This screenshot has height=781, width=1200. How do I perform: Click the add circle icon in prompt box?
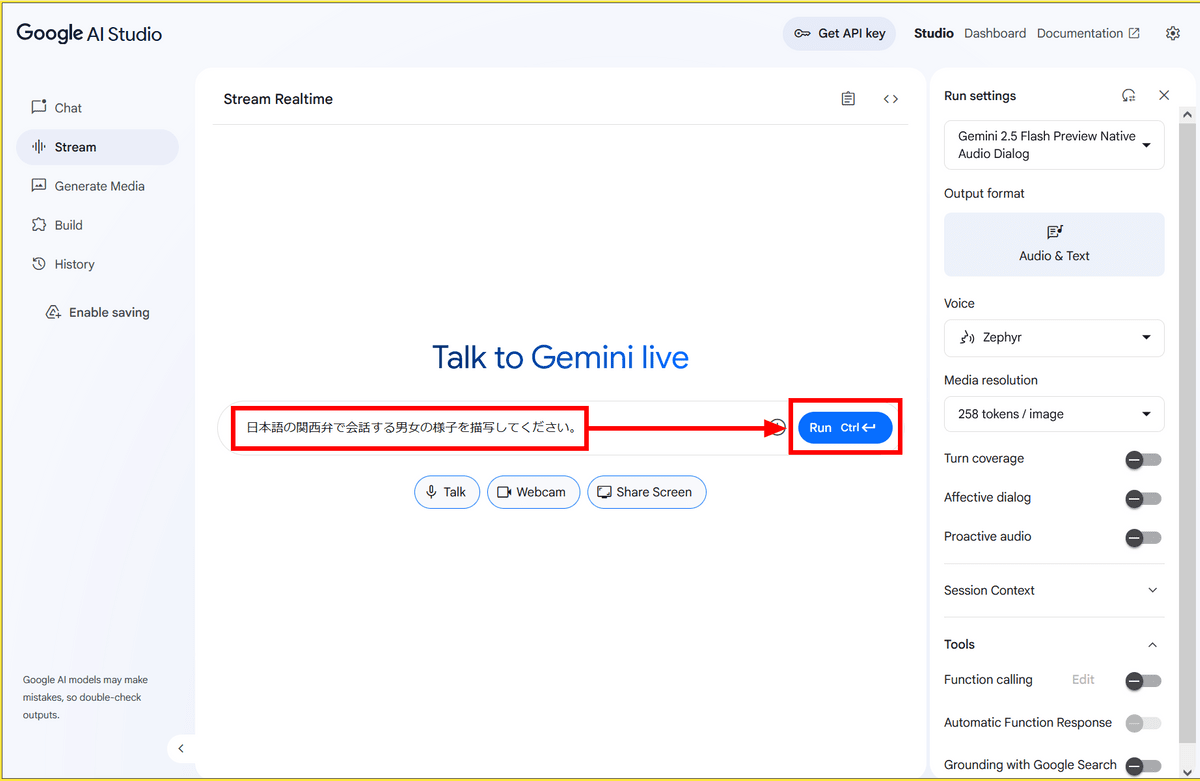[x=778, y=428]
